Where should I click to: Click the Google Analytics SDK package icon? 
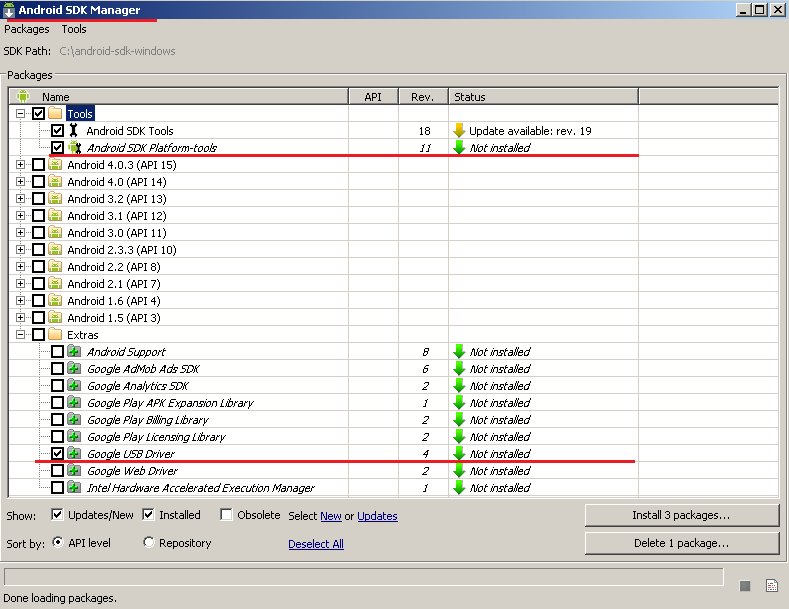pos(74,386)
